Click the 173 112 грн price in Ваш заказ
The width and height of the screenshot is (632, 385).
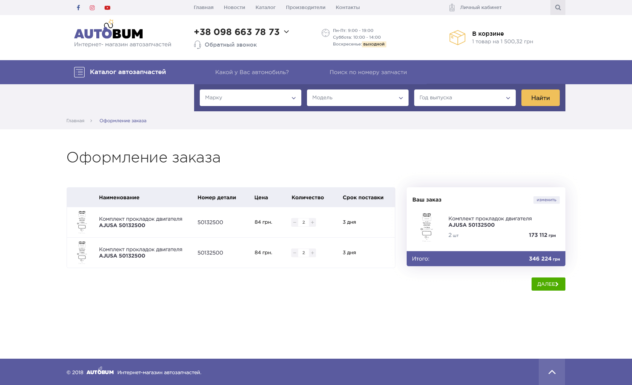coord(542,235)
